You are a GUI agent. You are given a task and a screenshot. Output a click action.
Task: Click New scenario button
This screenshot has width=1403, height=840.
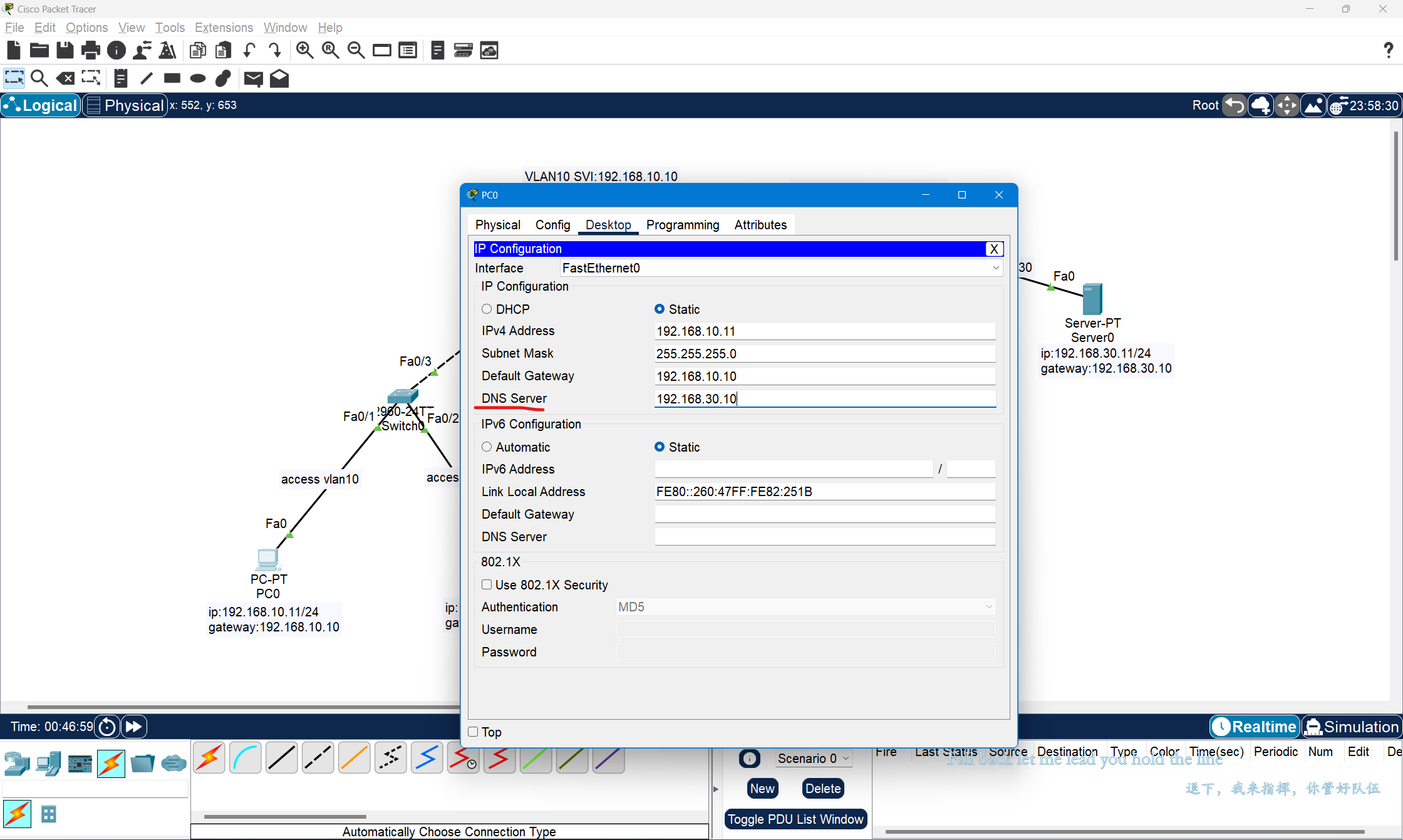[762, 789]
